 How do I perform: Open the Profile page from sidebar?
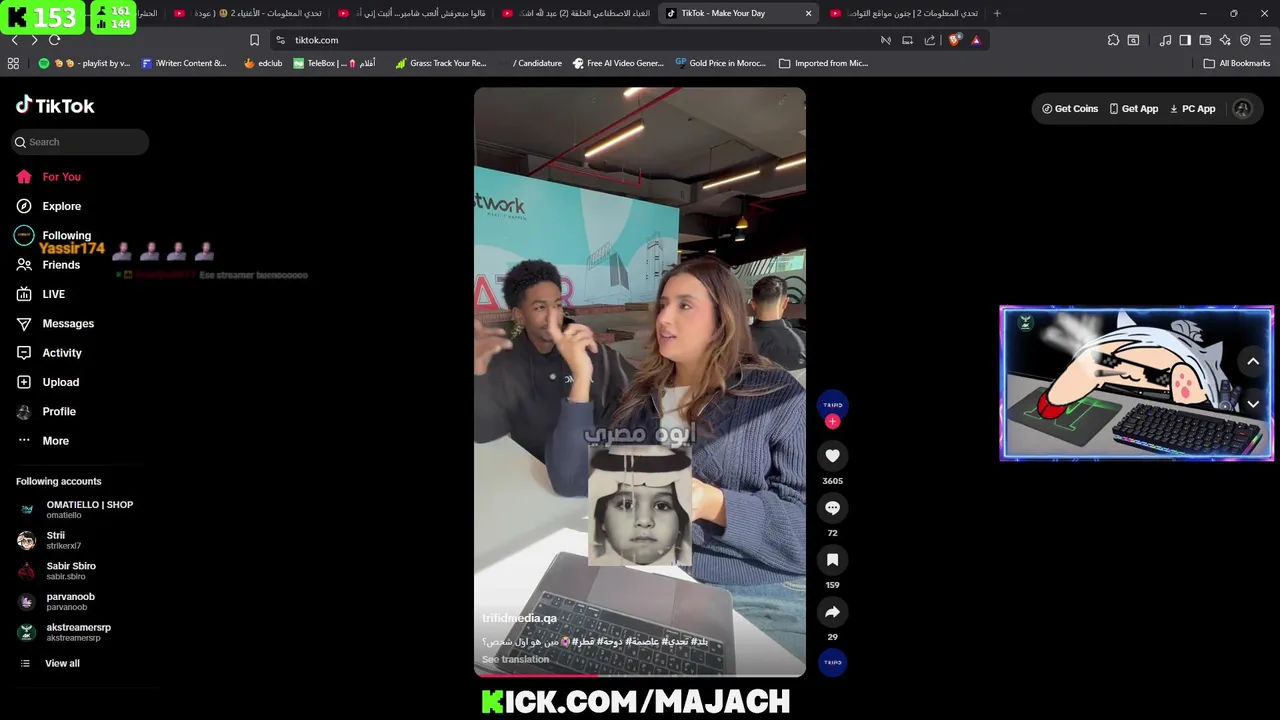point(47,412)
